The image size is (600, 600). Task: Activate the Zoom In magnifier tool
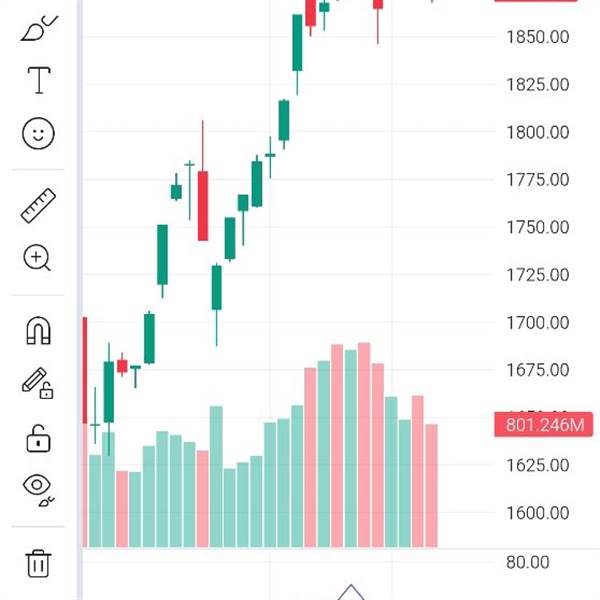pyautogui.click(x=38, y=258)
